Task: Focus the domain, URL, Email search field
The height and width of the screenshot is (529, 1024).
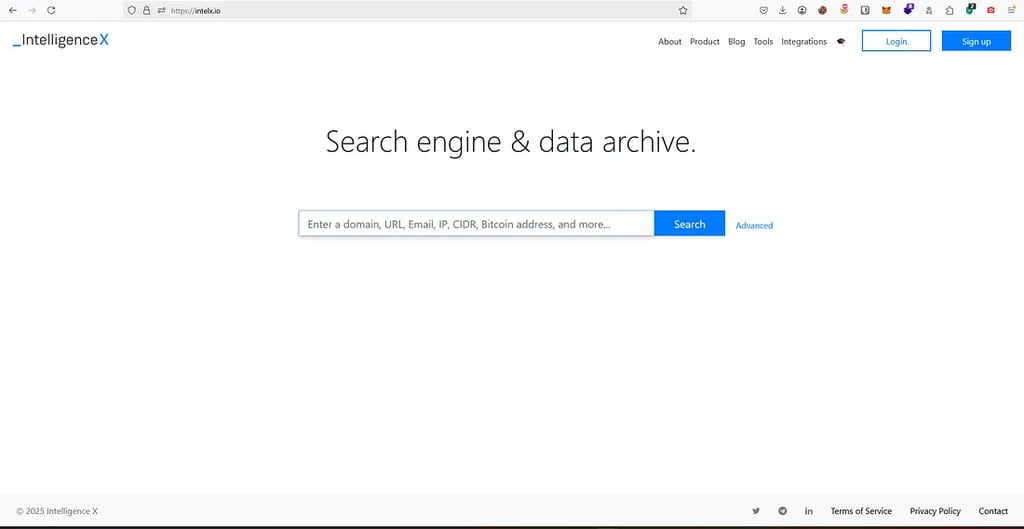Action: (x=476, y=223)
